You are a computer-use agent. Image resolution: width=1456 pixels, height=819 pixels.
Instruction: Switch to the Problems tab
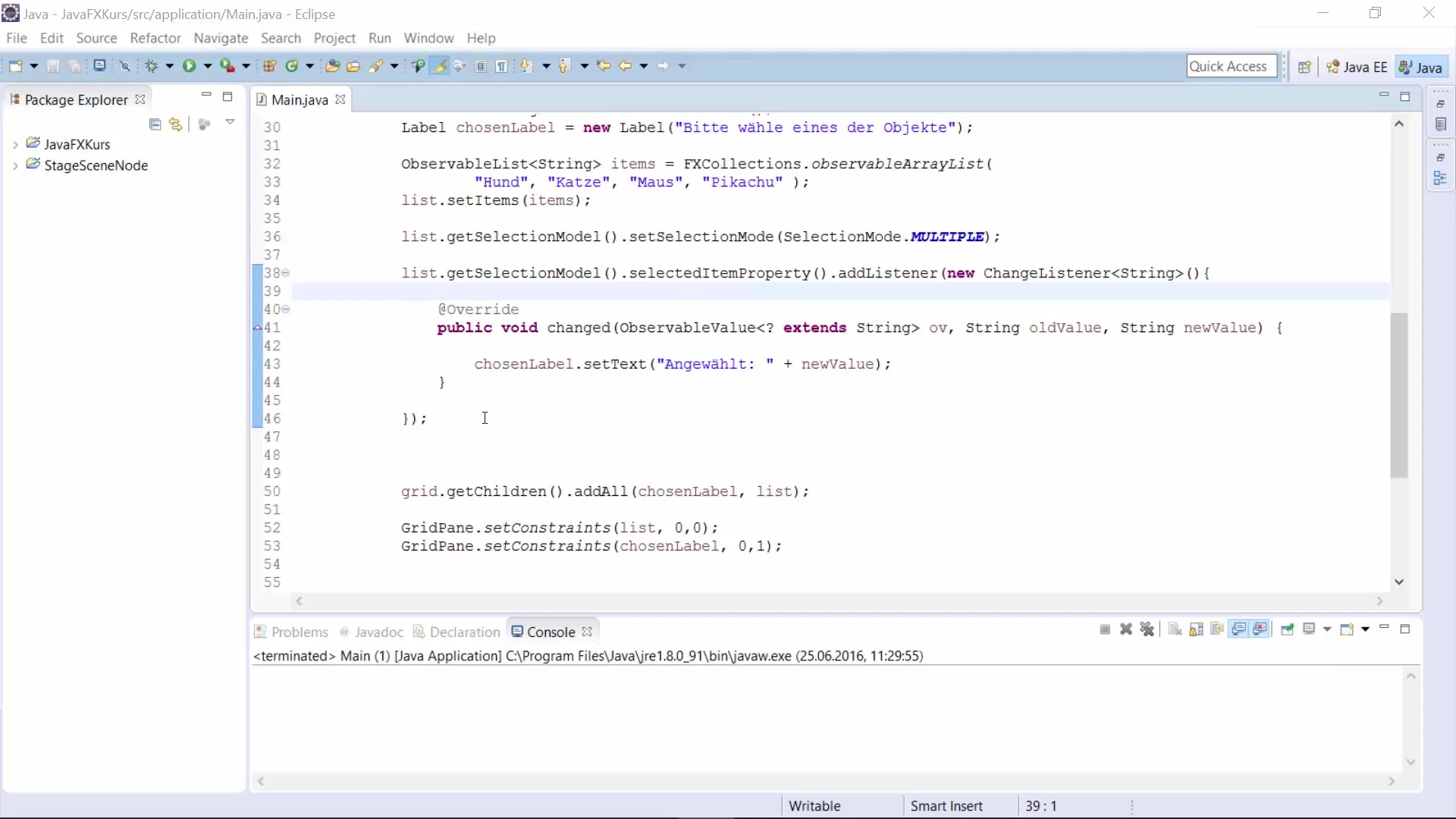coord(291,632)
